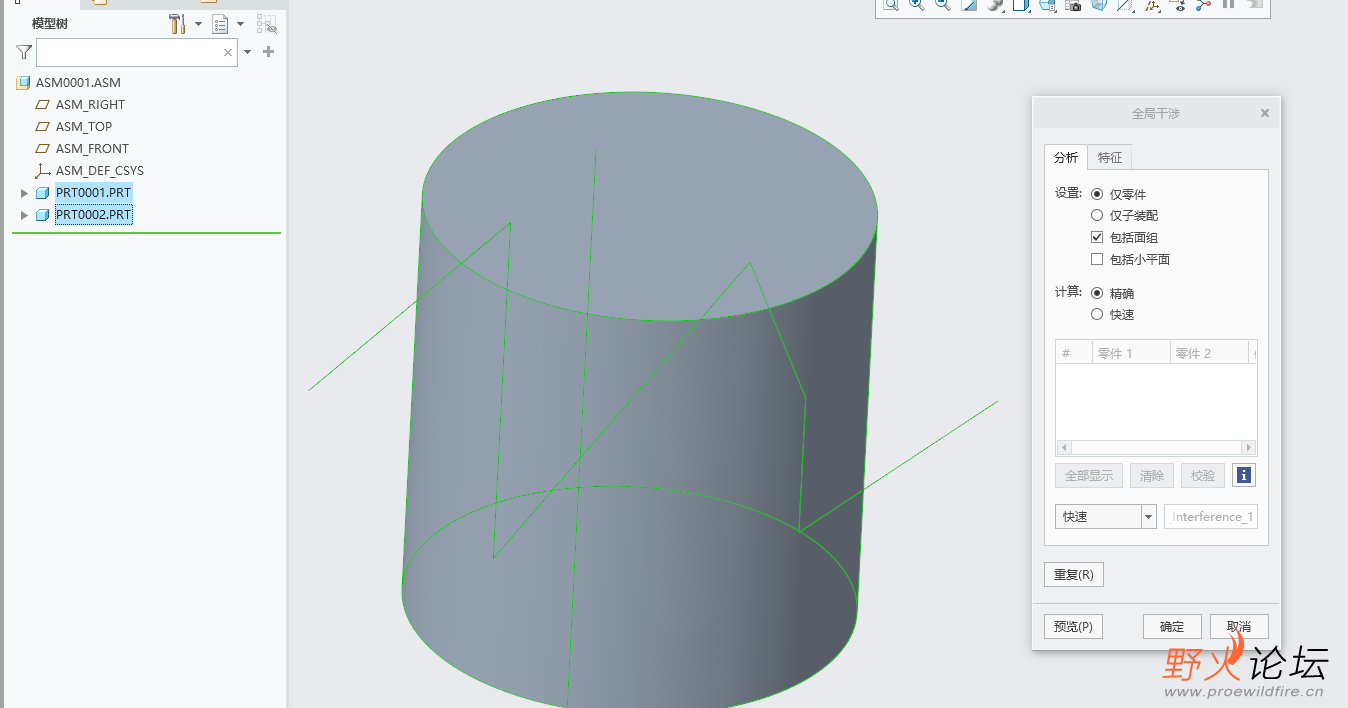The width and height of the screenshot is (1348, 708).
Task: Click the View Manager icon
Action: coord(1047,5)
